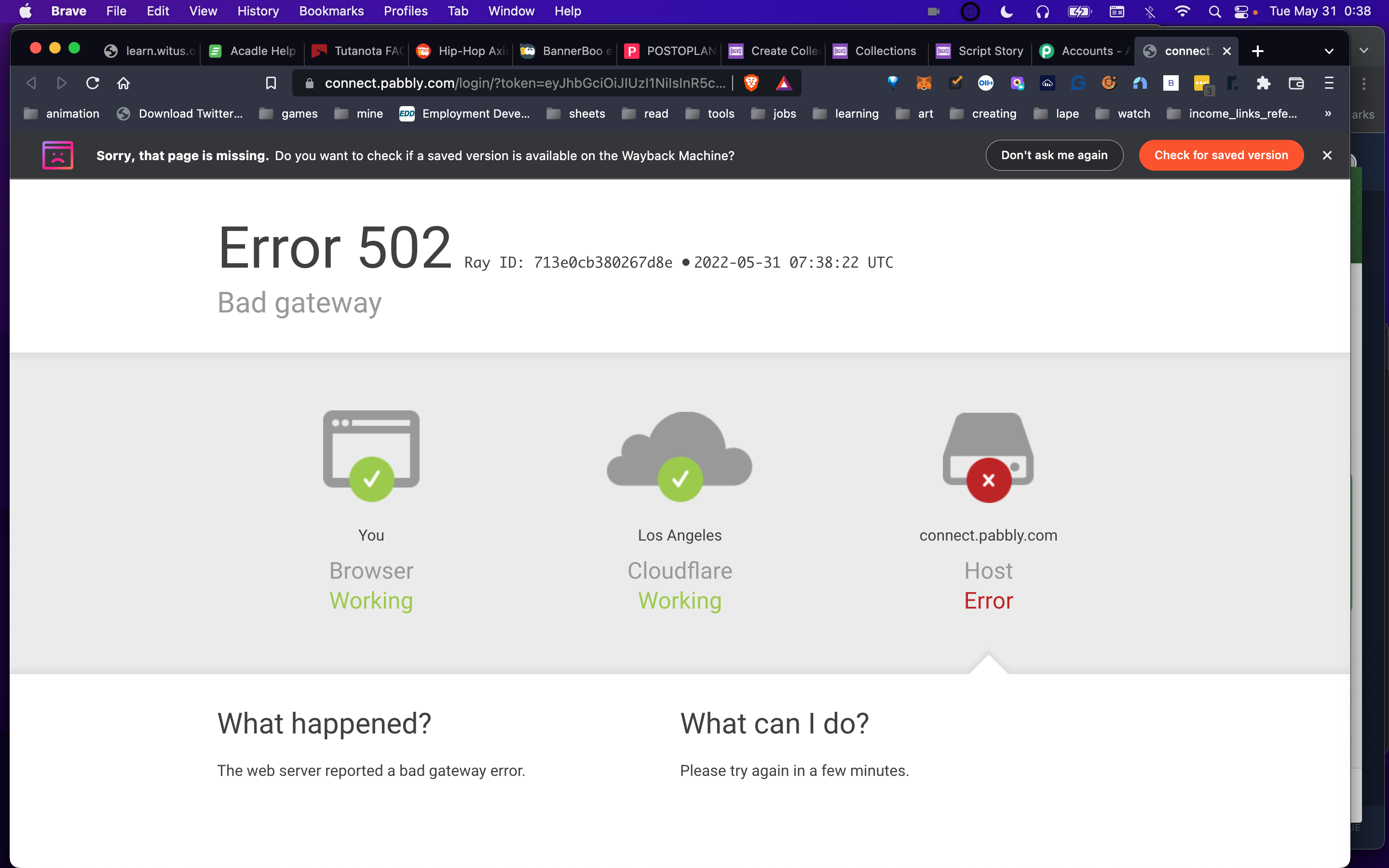1389x868 pixels.
Task: Open the dark cloud chart extension
Action: [x=1048, y=83]
